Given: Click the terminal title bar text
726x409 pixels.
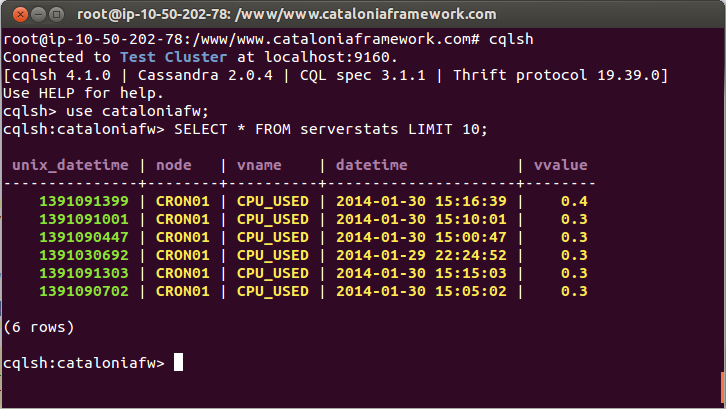Looking at the screenshot, I should pyautogui.click(x=287, y=14).
